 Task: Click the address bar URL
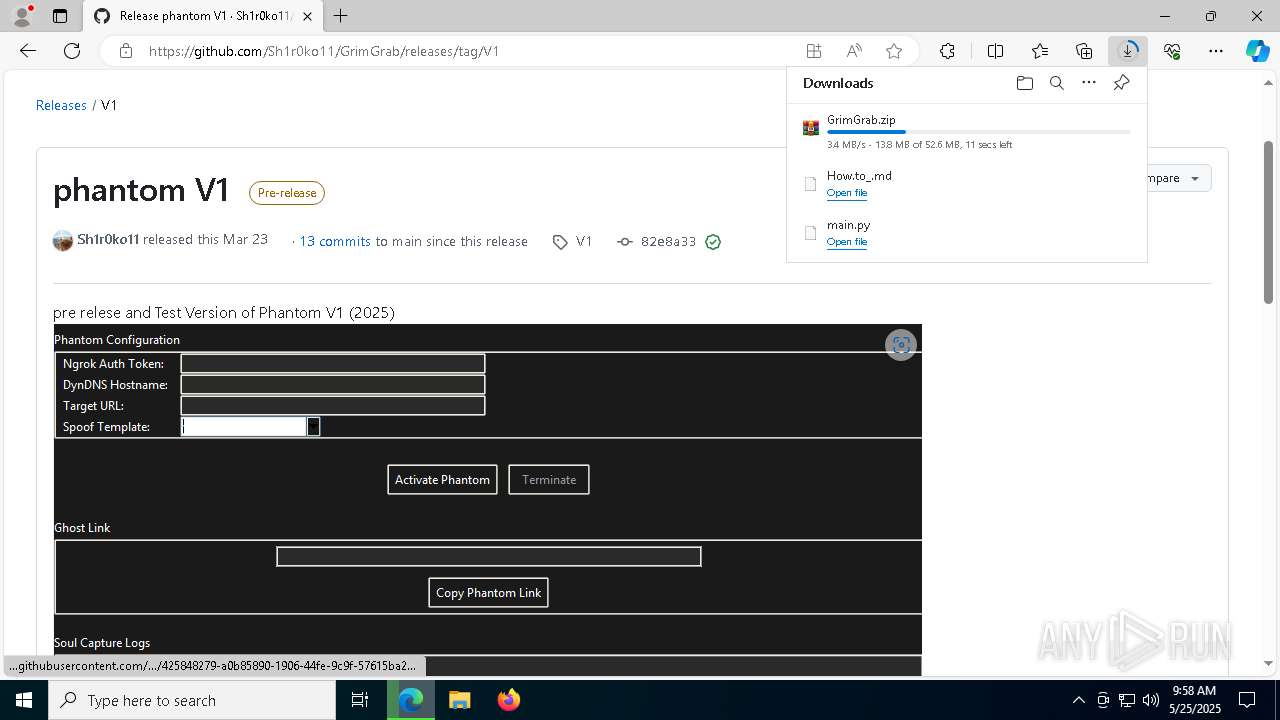pos(324,51)
